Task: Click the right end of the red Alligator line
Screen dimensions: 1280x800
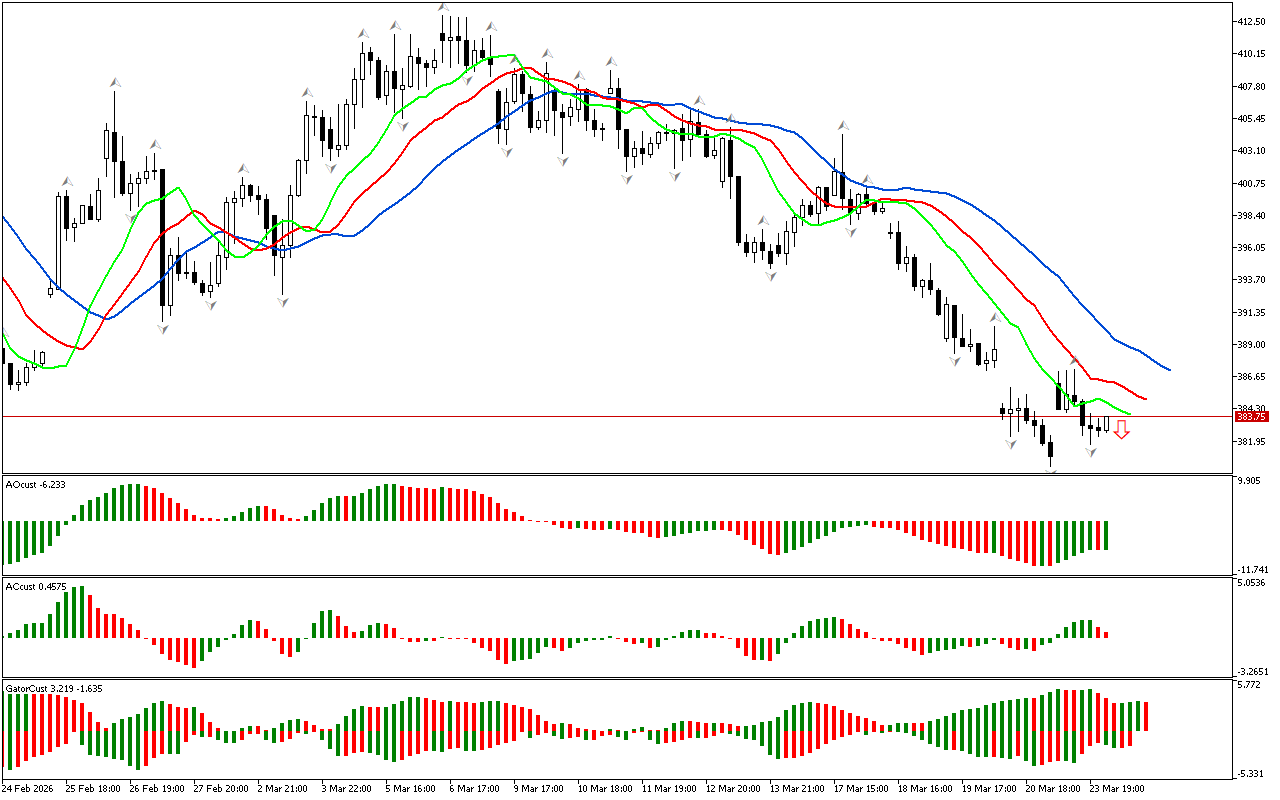Action: 1145,398
